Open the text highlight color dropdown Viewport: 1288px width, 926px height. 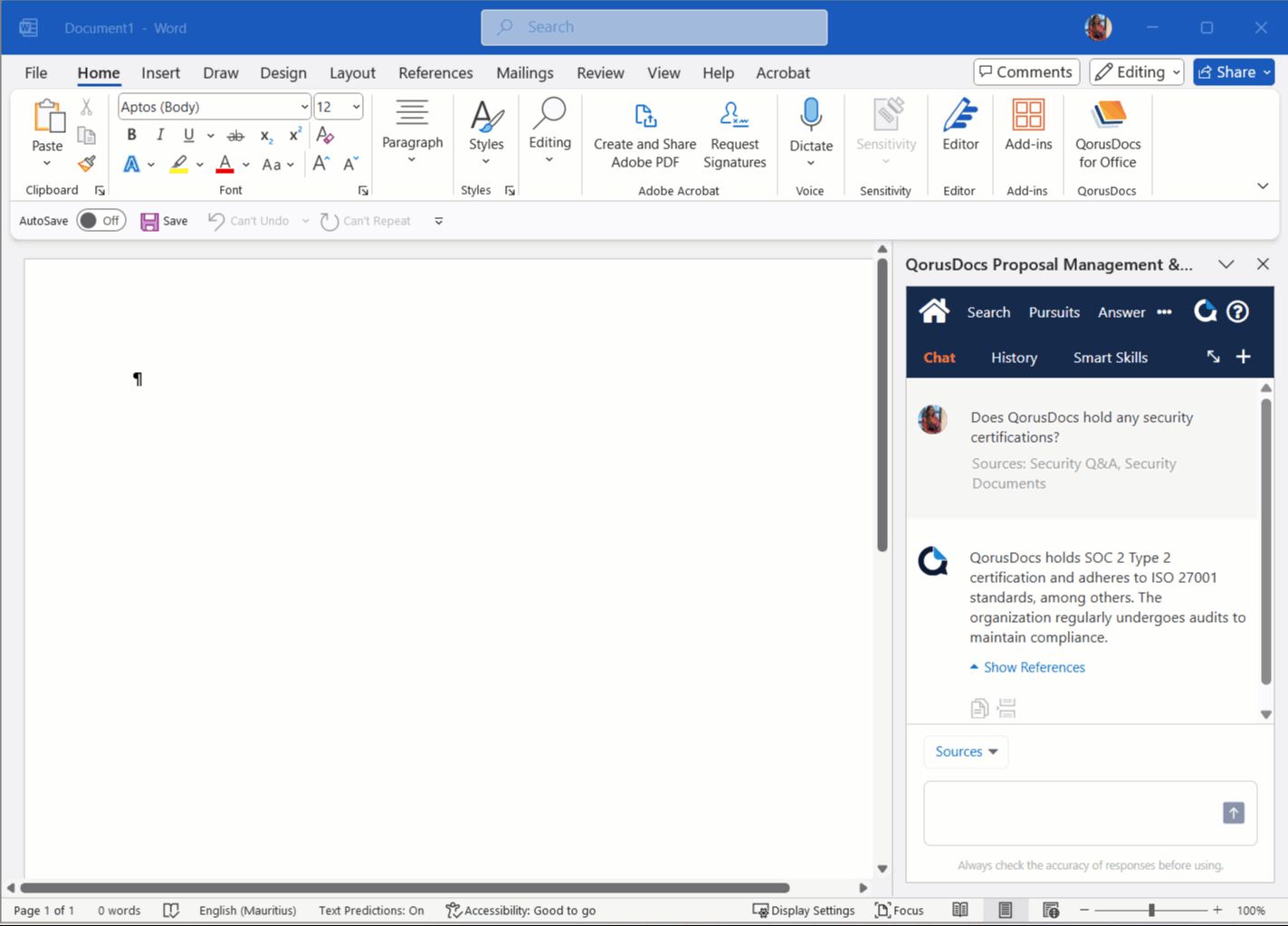pyautogui.click(x=199, y=164)
